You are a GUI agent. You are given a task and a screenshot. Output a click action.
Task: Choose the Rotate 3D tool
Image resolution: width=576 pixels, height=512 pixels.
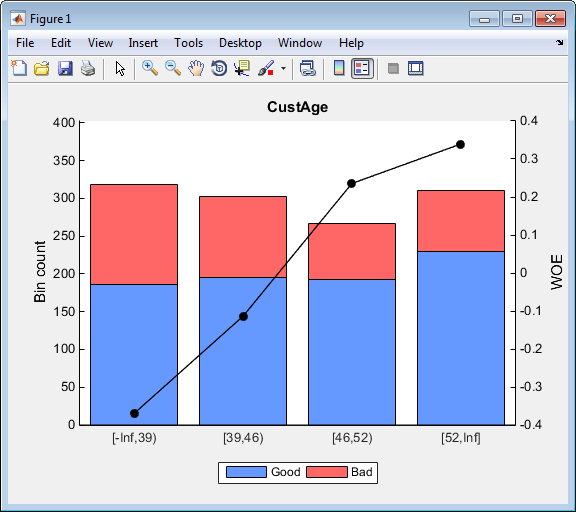pos(219,68)
